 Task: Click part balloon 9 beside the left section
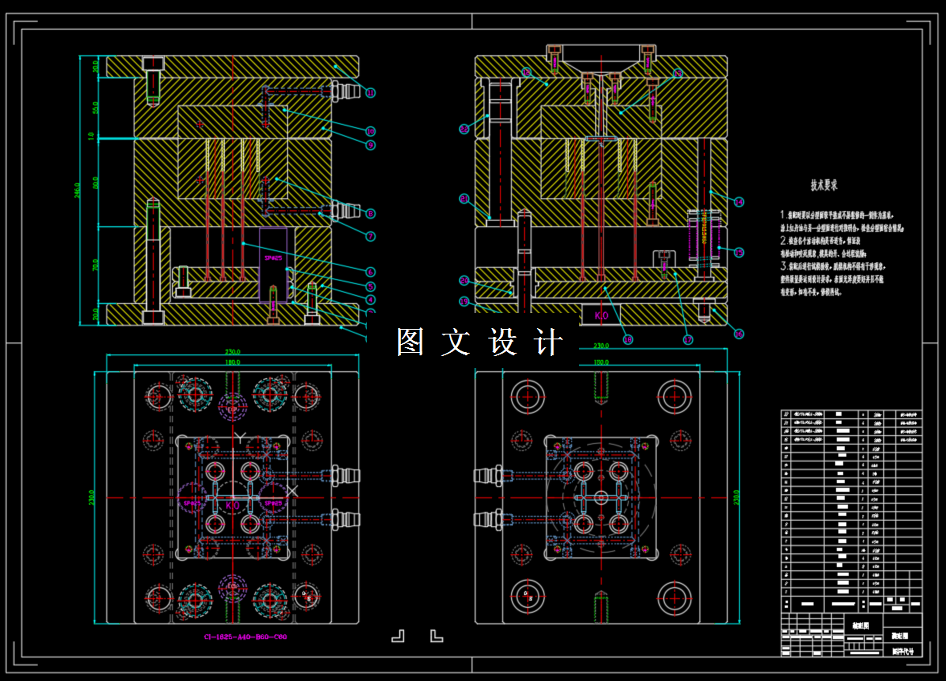coord(370,145)
